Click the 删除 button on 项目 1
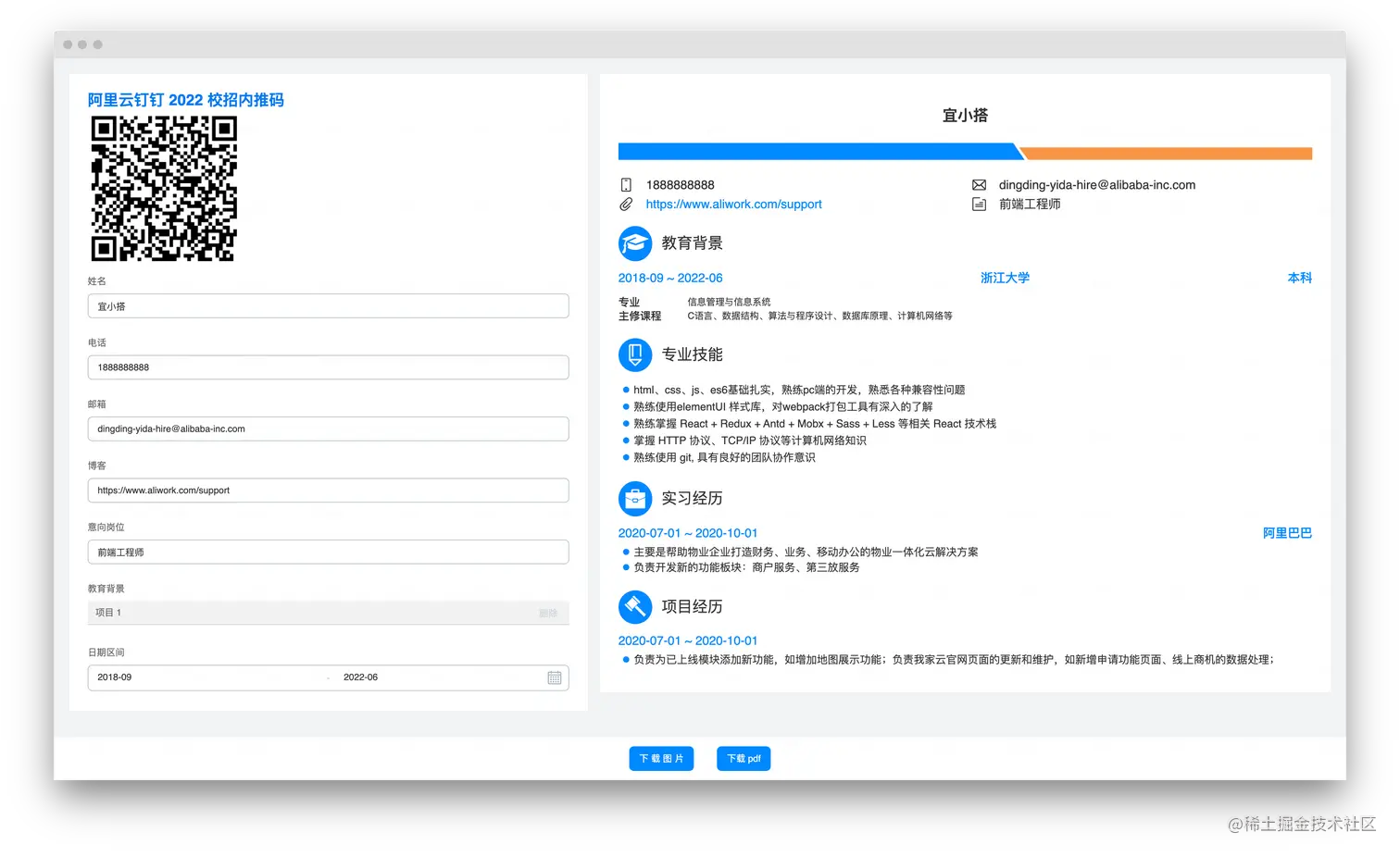The image size is (1400, 857). coord(549,613)
